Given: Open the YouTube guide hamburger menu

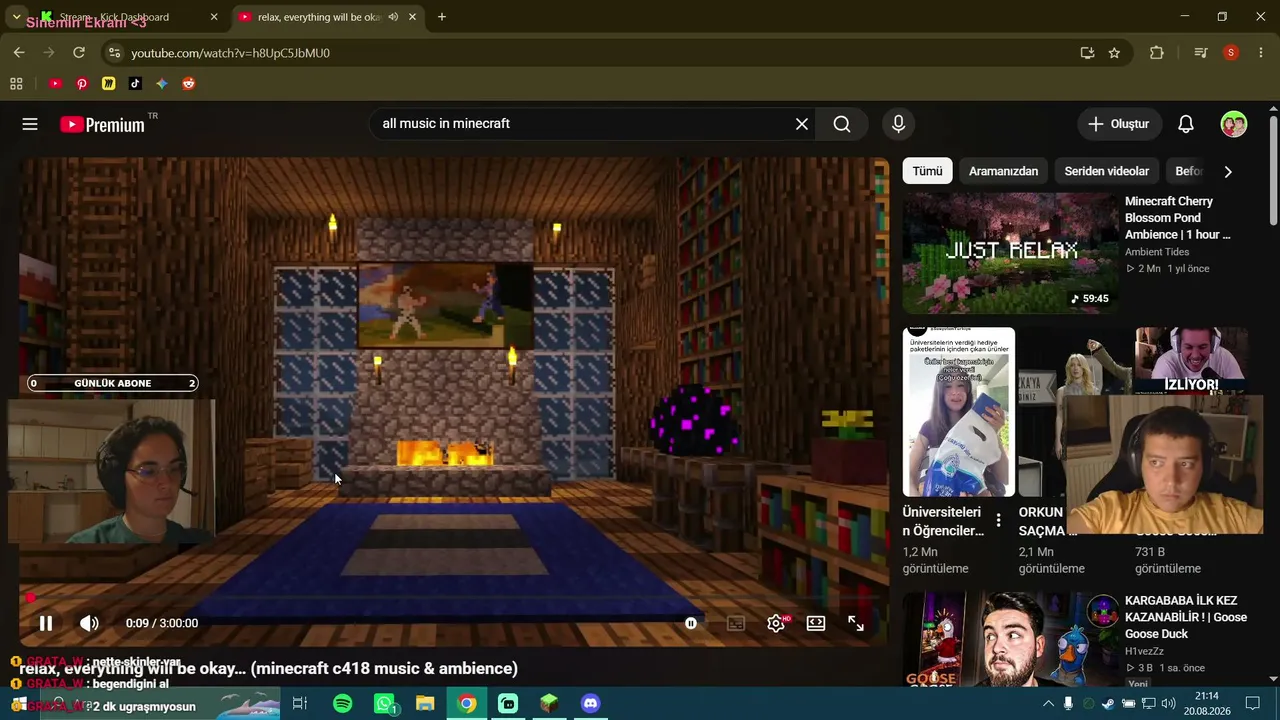Looking at the screenshot, I should tap(30, 124).
